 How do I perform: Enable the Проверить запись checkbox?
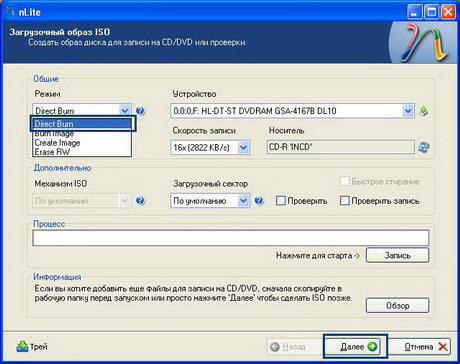(x=344, y=201)
